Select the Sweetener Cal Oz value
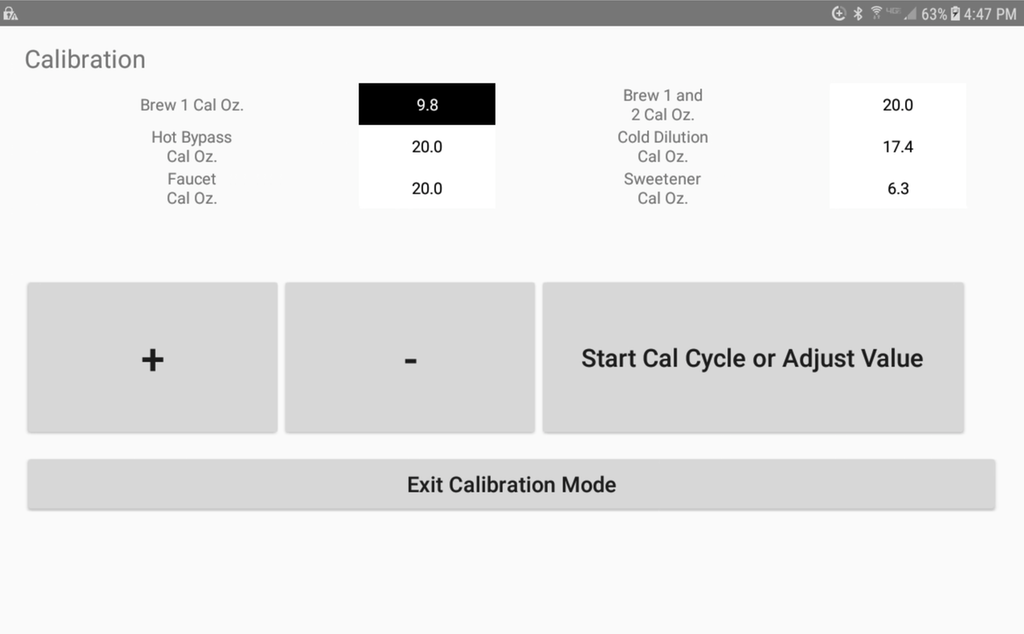This screenshot has height=634, width=1024. click(897, 188)
